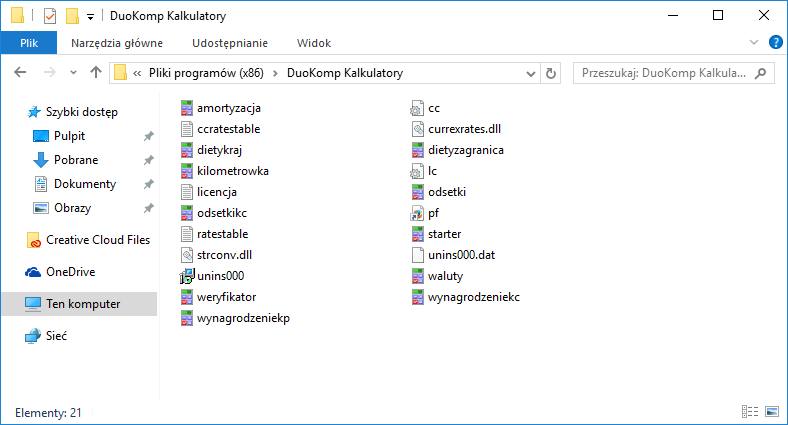This screenshot has height=425, width=788.
Task: Show hidden breadcrumb path levels
Action: pos(137,73)
